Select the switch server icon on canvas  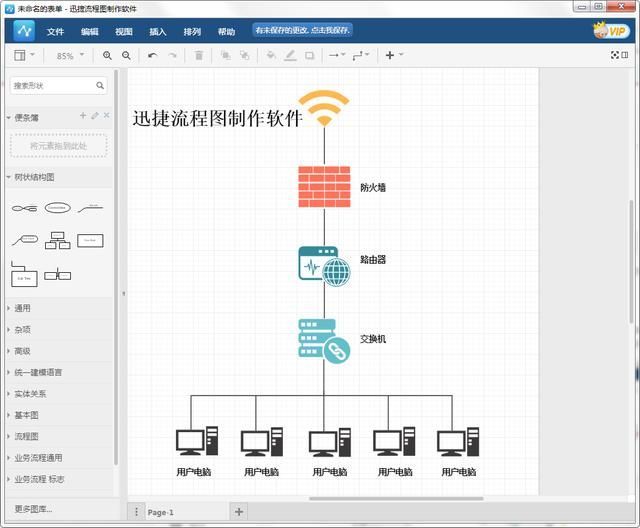(324, 341)
